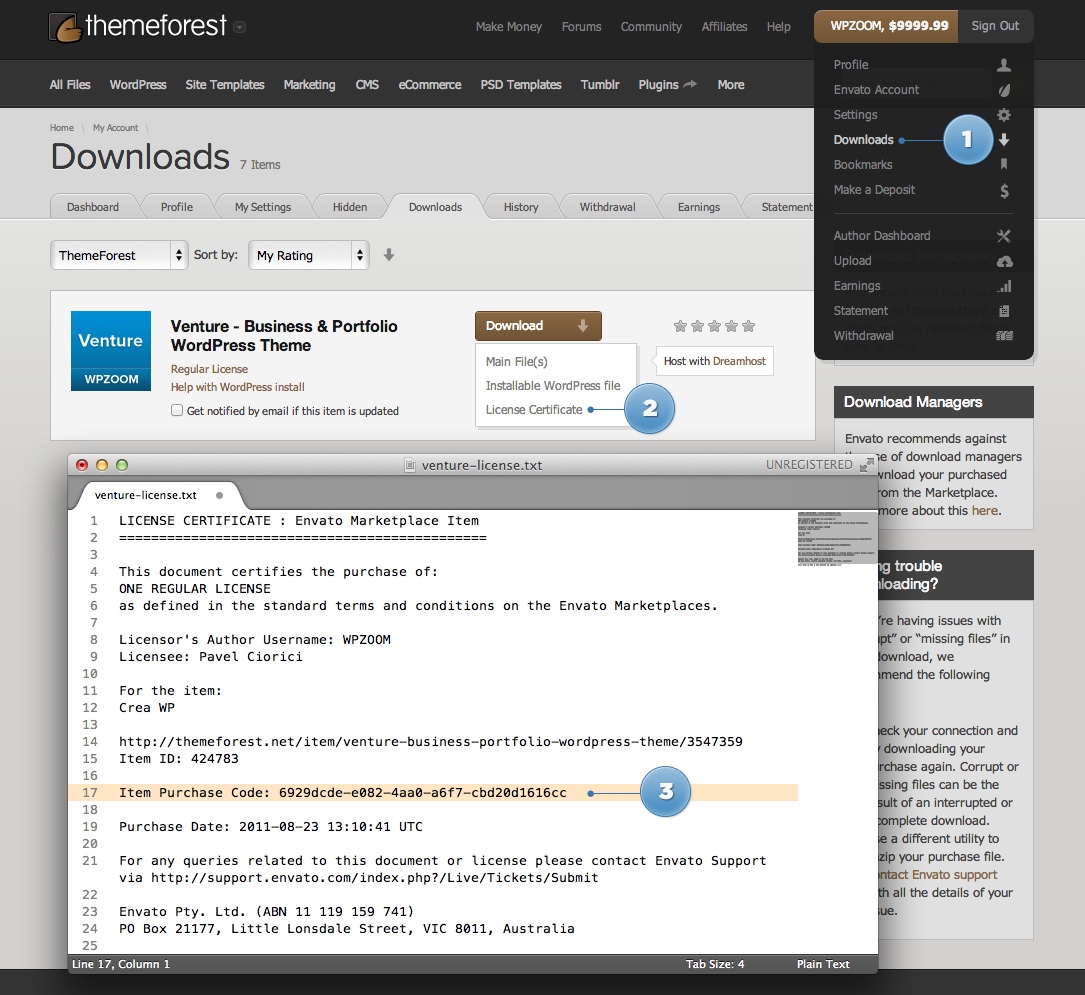Open the marketplace switcher arrow beside logo

click(239, 27)
